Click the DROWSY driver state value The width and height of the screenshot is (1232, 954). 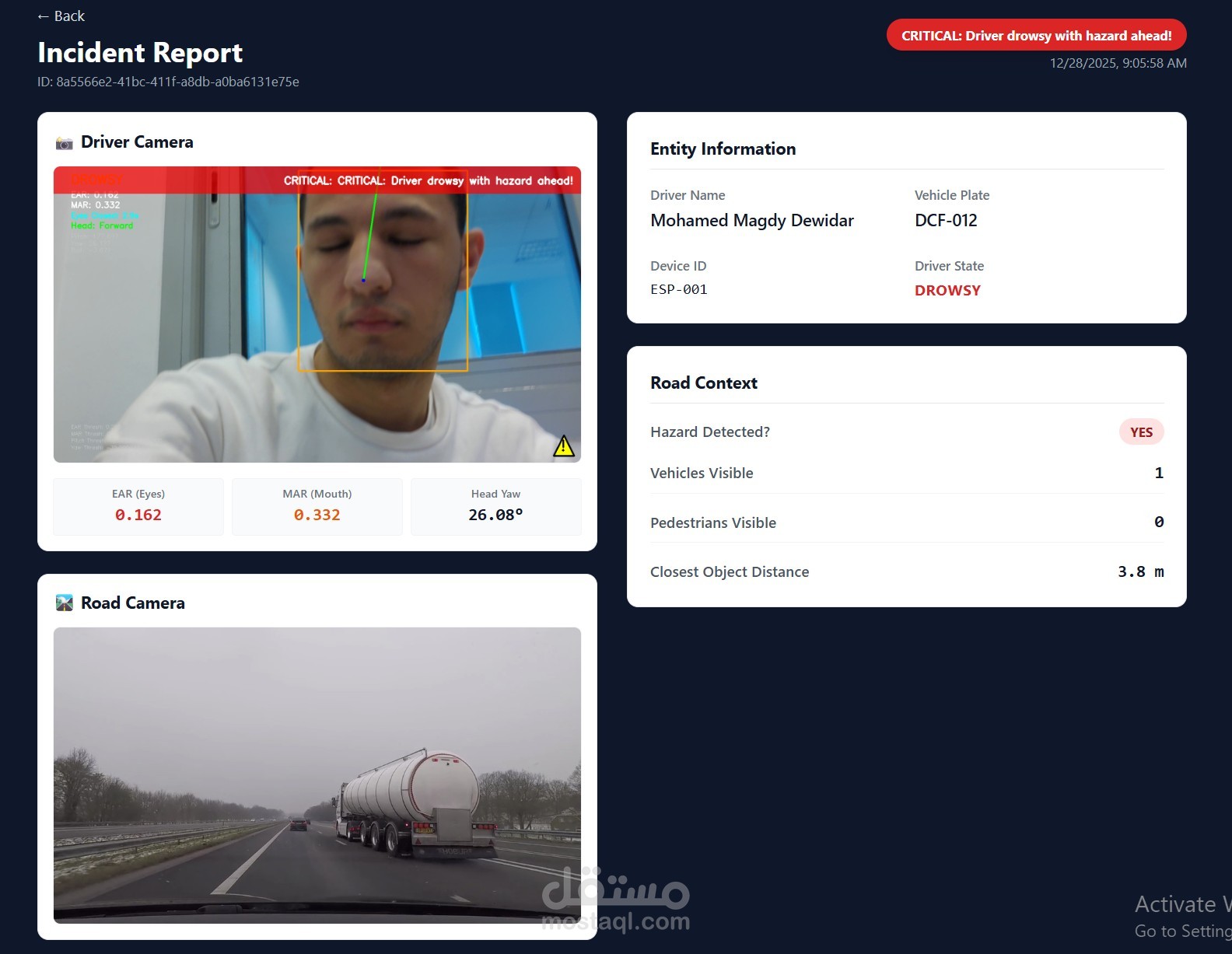coord(947,290)
